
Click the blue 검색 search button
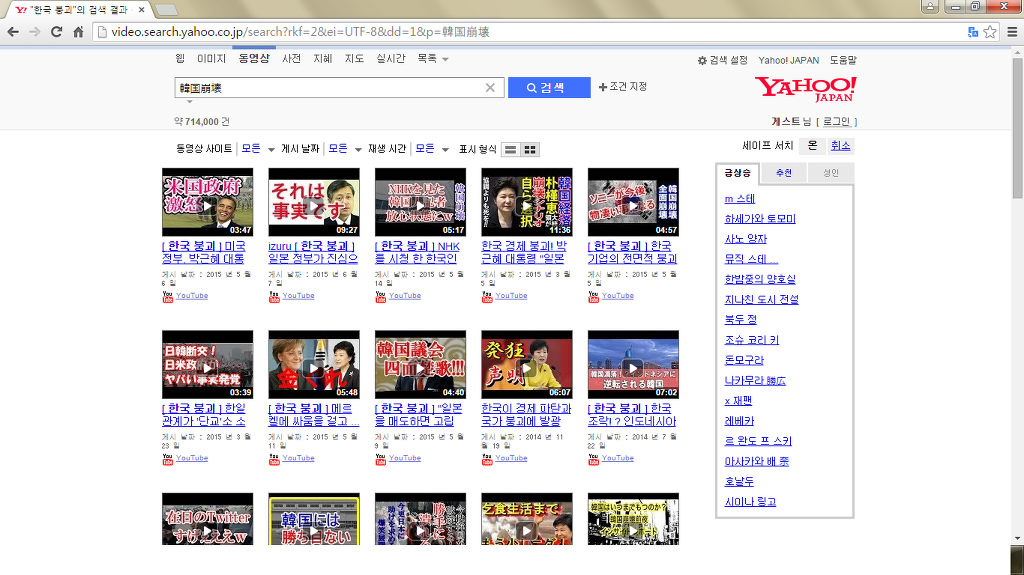(x=549, y=88)
